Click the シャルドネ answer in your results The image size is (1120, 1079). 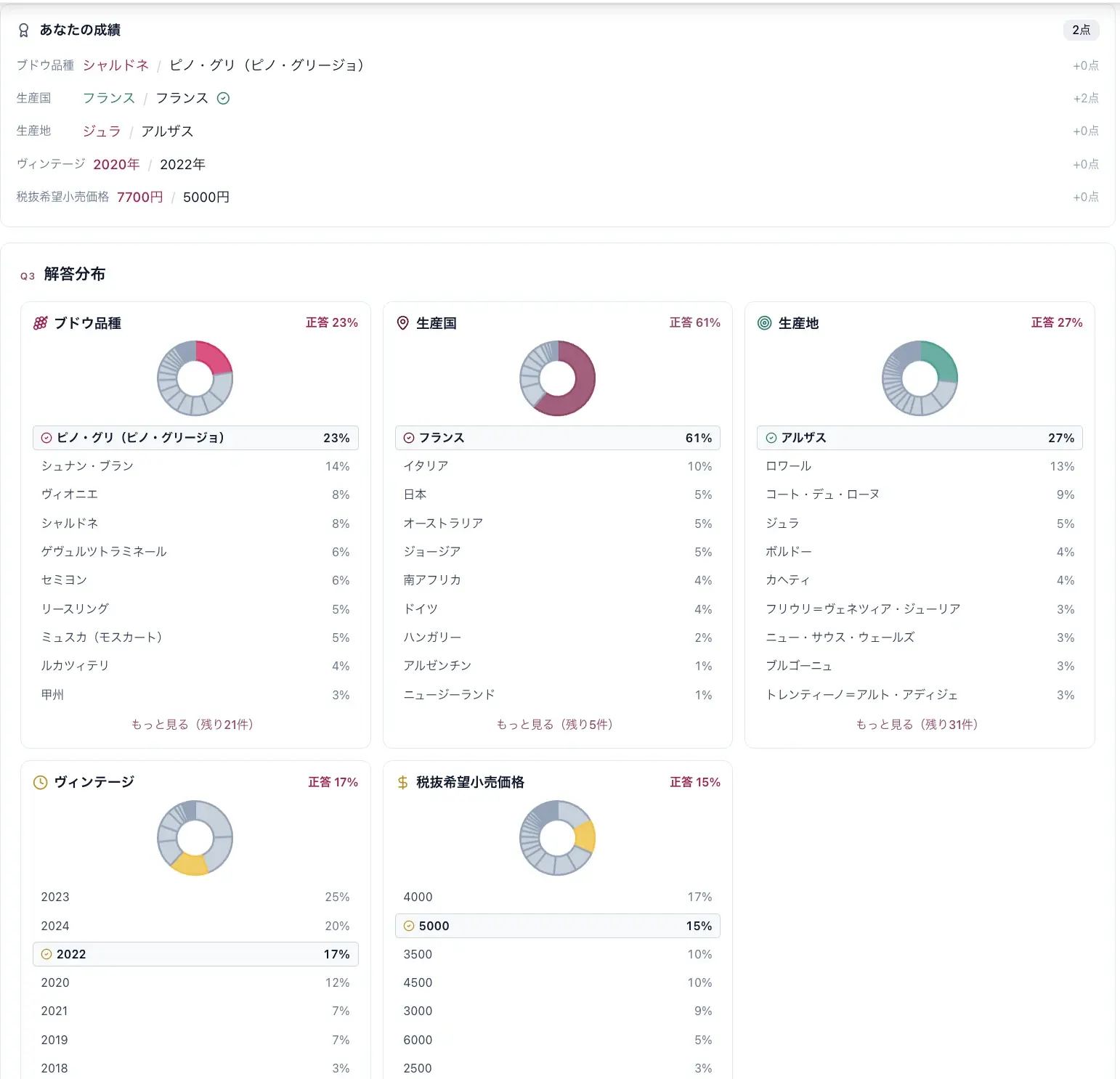115,65
